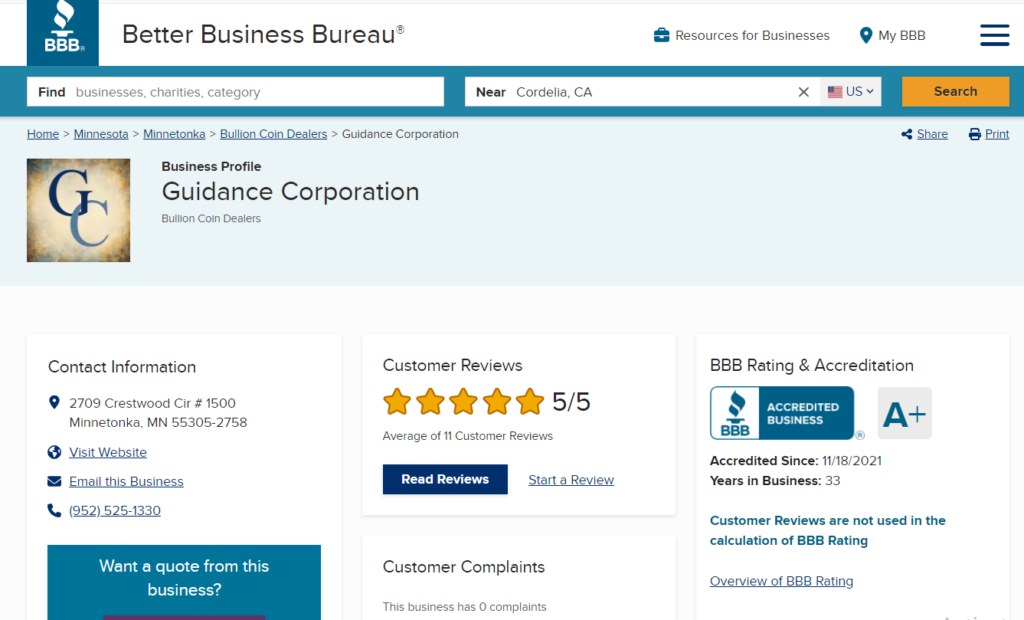Click 'BBB Rating & Accreditation' heading
The height and width of the screenshot is (620, 1024).
pyautogui.click(x=812, y=365)
